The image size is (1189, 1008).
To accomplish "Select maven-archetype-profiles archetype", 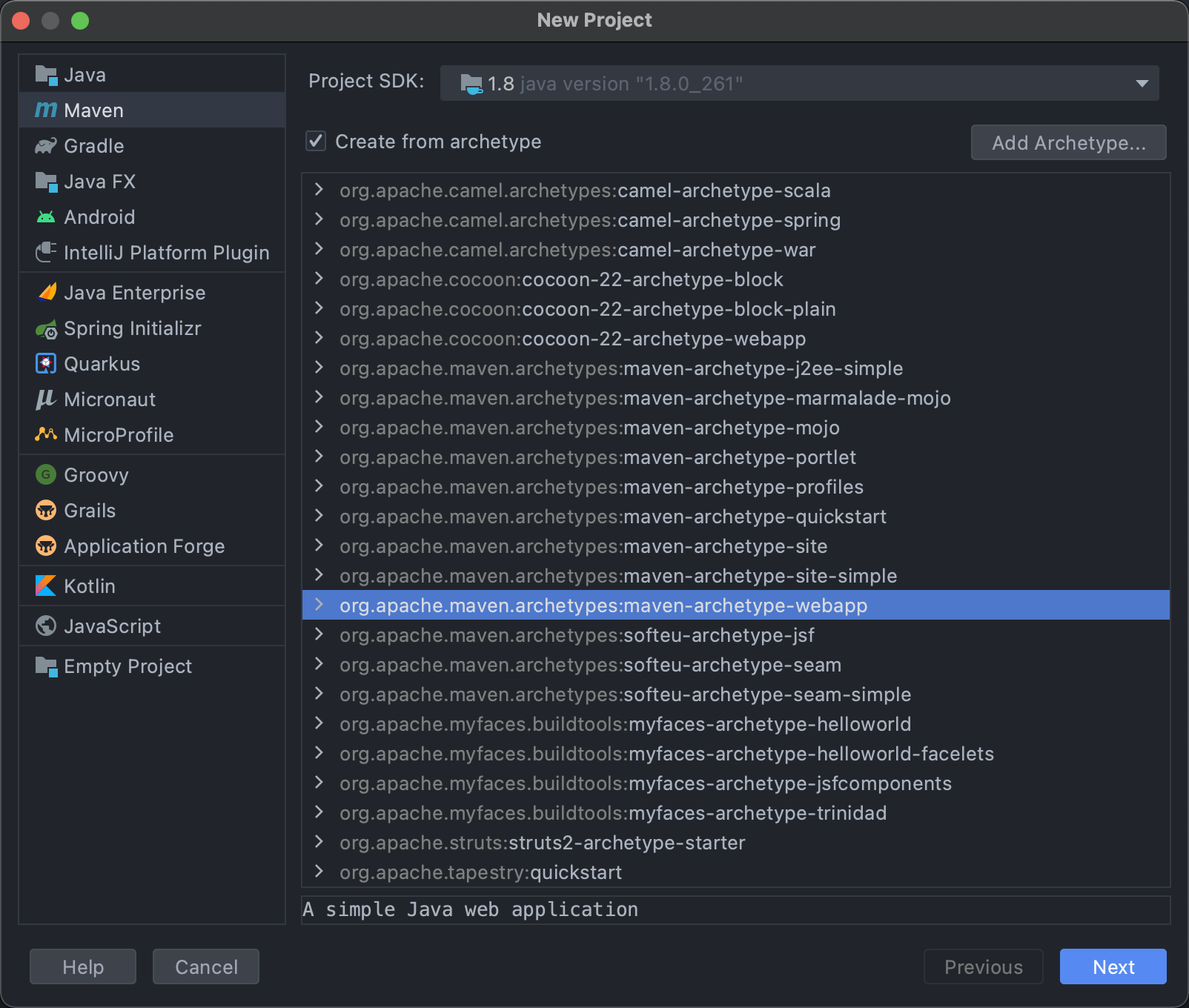I will (736, 487).
